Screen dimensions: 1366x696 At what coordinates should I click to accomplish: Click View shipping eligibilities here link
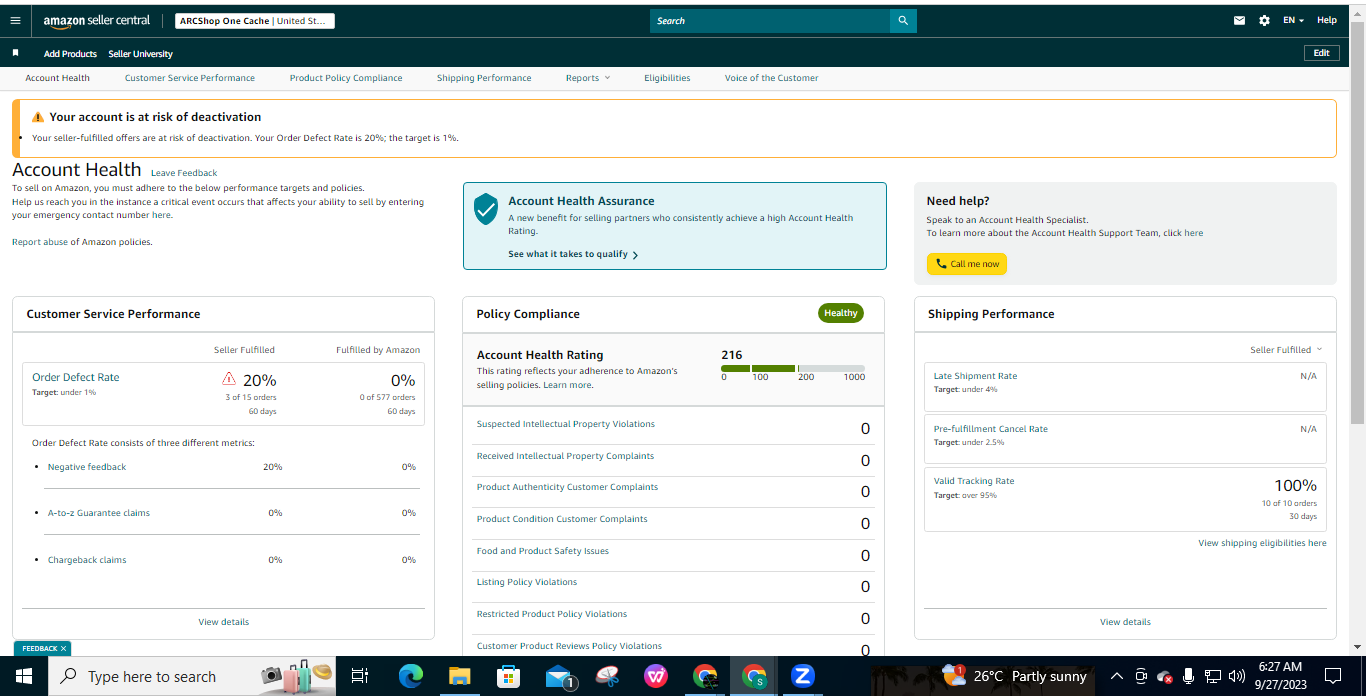[1263, 543]
